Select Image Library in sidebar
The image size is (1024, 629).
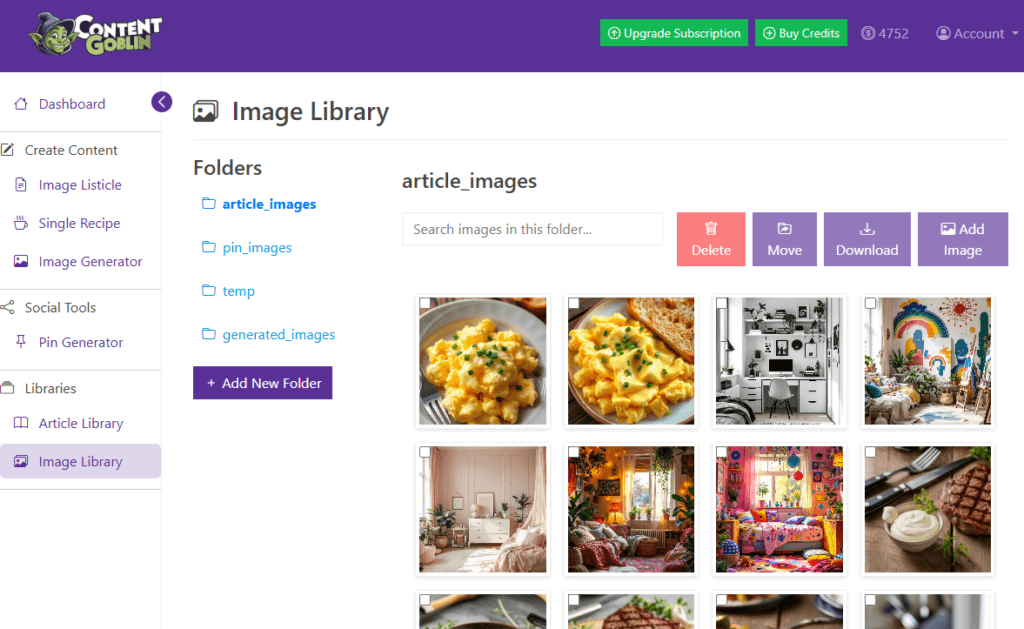pos(80,461)
